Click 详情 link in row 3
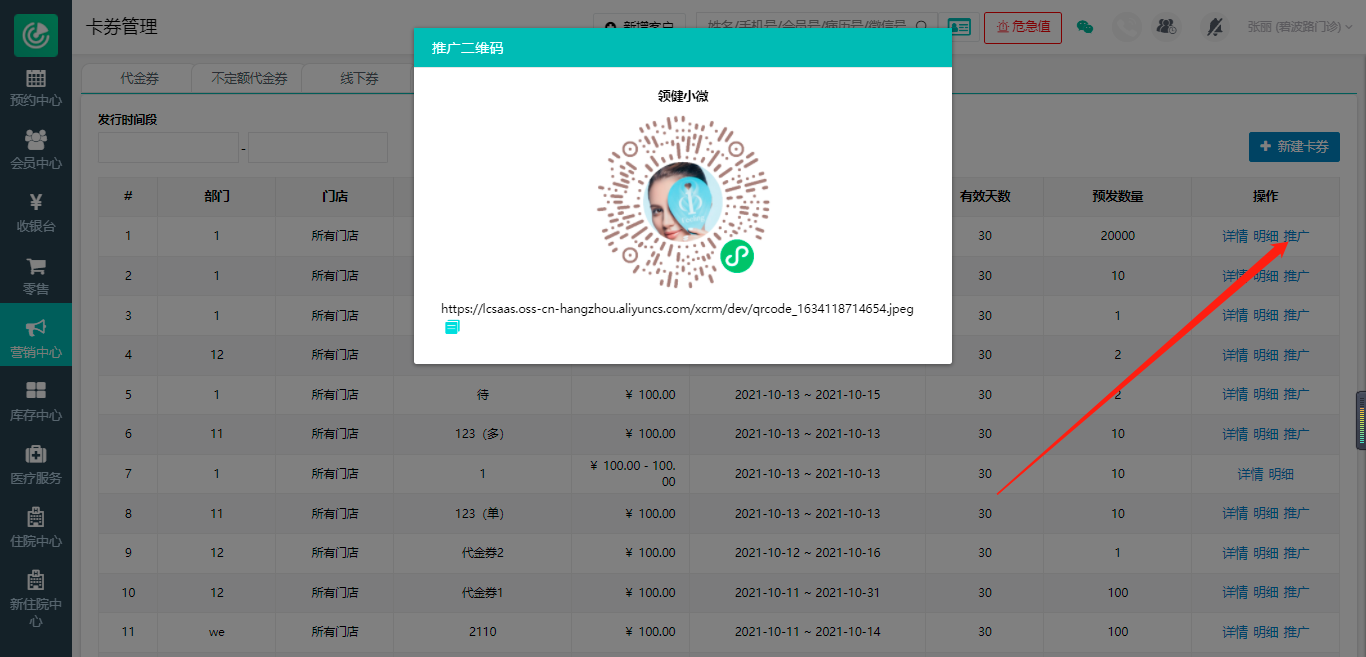This screenshot has width=1366, height=657. click(1235, 315)
